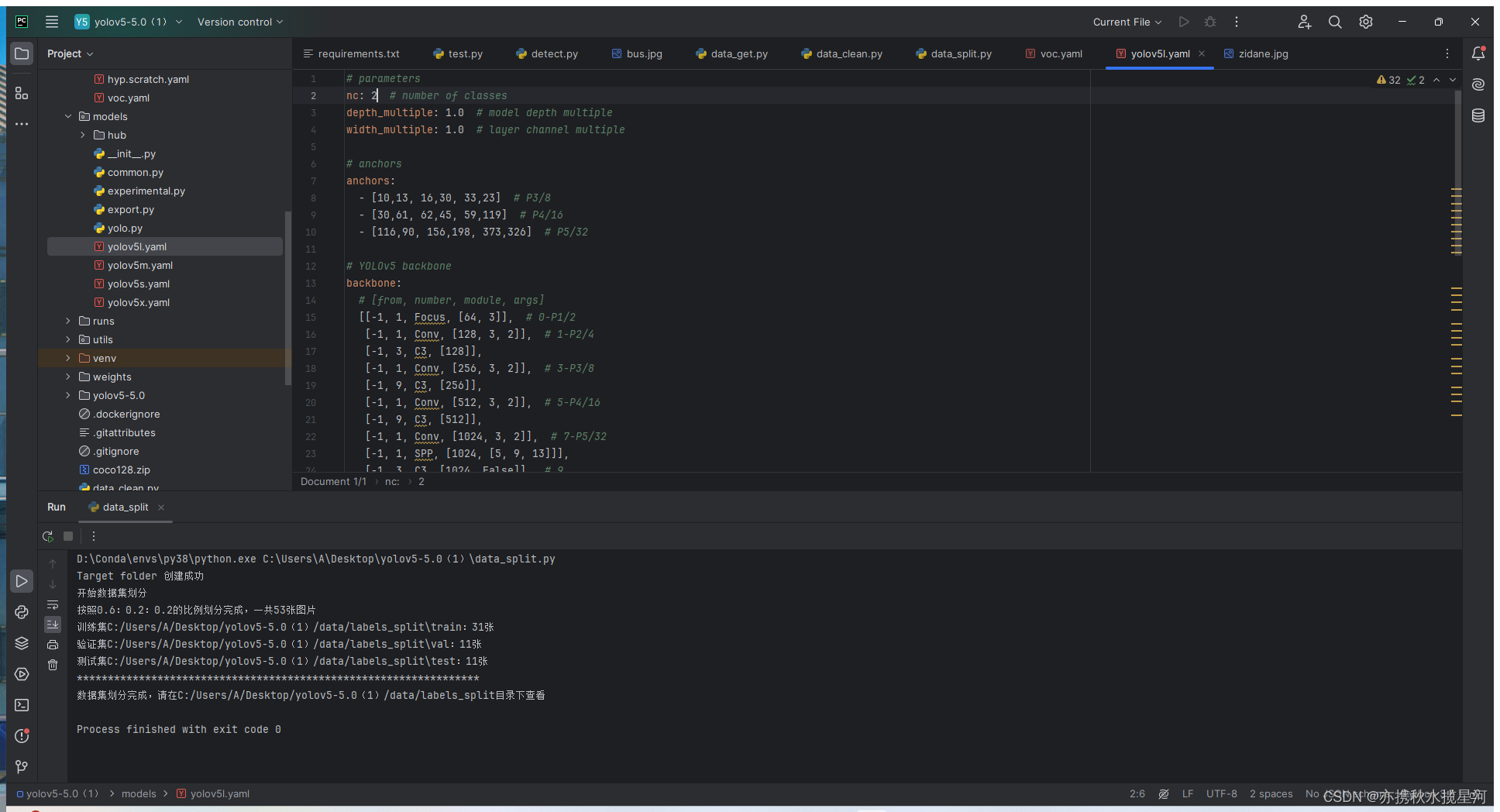Expand the hub folder
Viewport: 1500px width, 812px height.
pos(83,135)
